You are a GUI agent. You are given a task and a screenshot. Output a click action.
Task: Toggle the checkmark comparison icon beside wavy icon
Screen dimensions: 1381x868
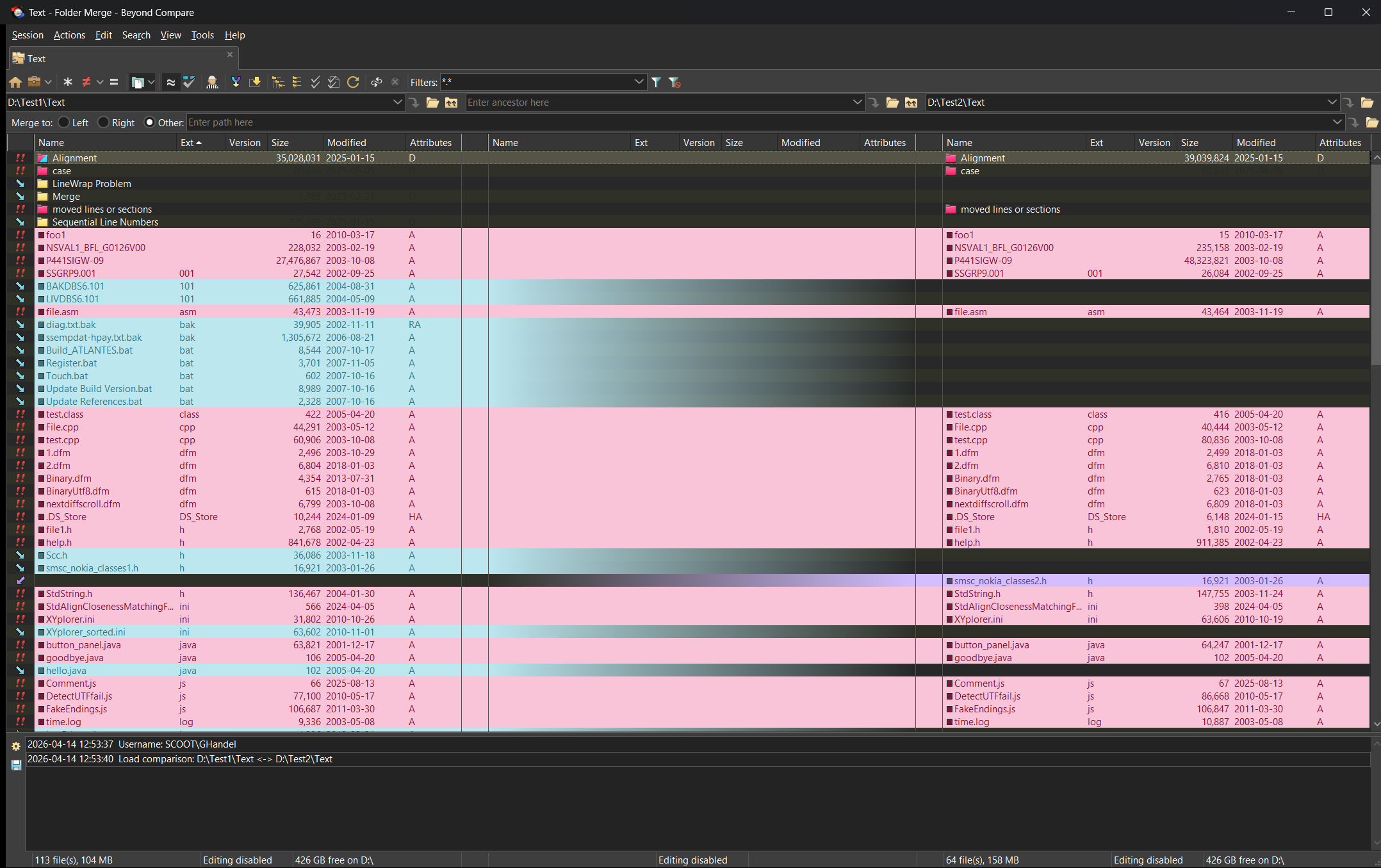[x=189, y=82]
